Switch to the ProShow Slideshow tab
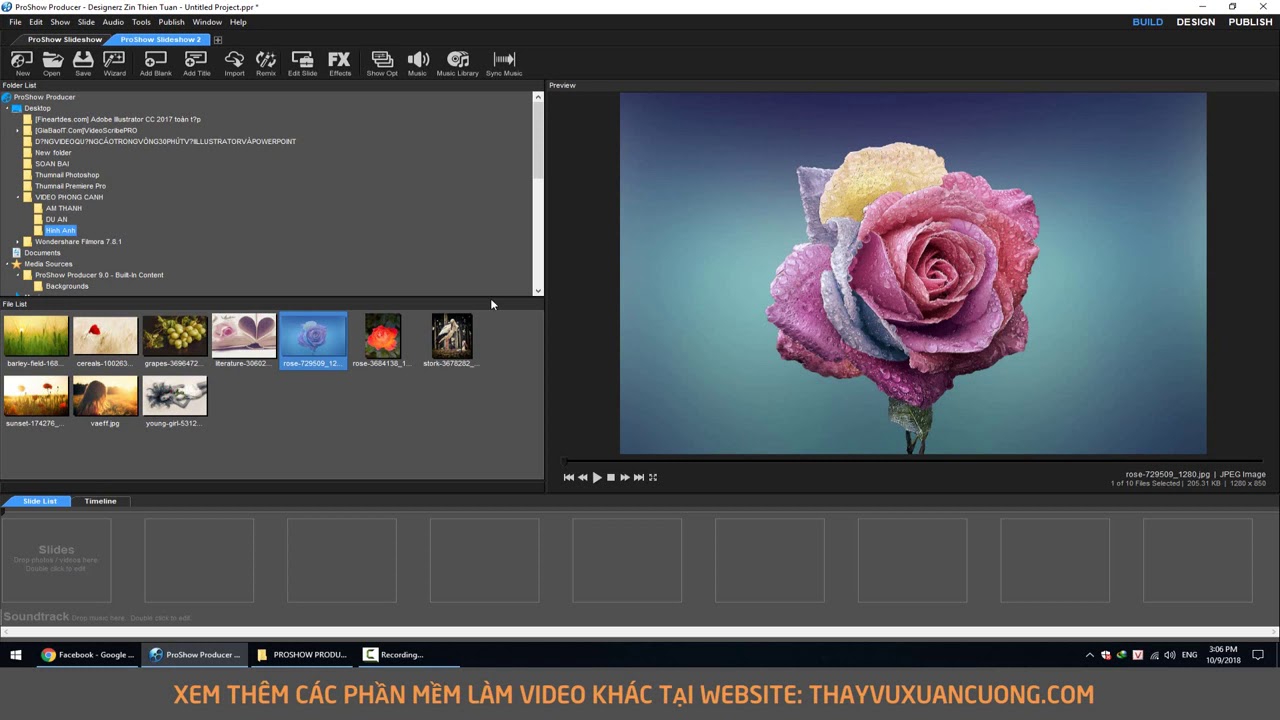The image size is (1280, 720). pos(65,40)
